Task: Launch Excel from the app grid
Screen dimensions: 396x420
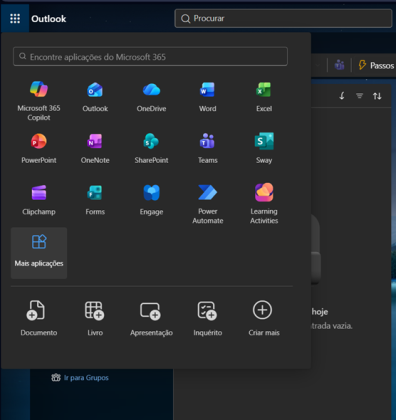Action: click(x=264, y=97)
